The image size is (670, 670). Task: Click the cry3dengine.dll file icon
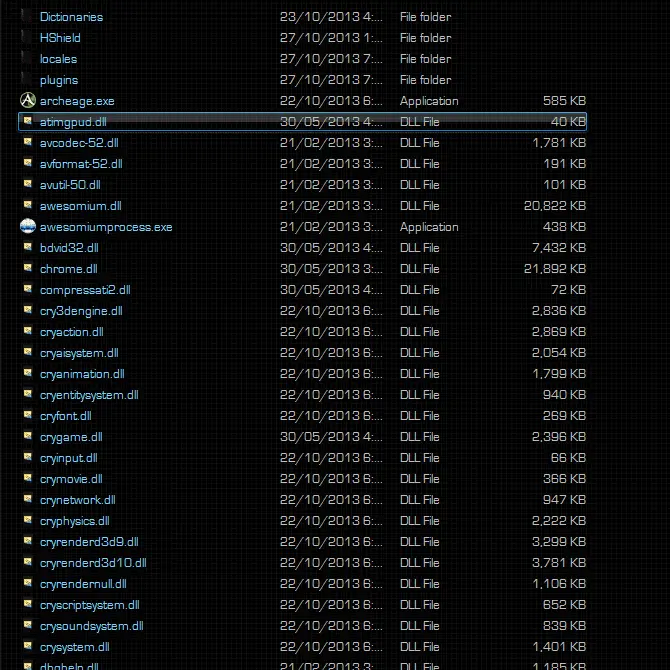pos(28,309)
